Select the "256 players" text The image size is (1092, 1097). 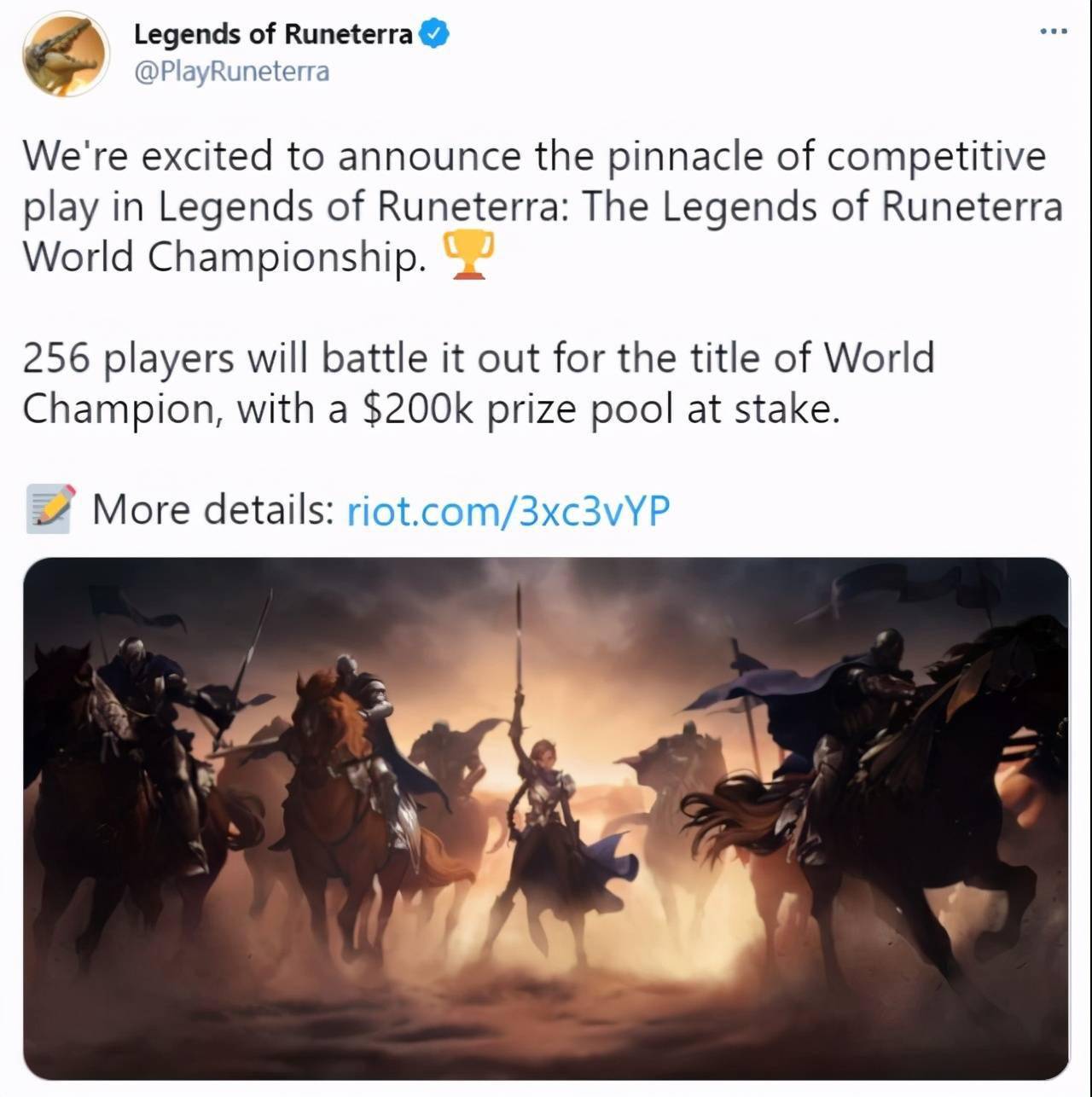127,358
